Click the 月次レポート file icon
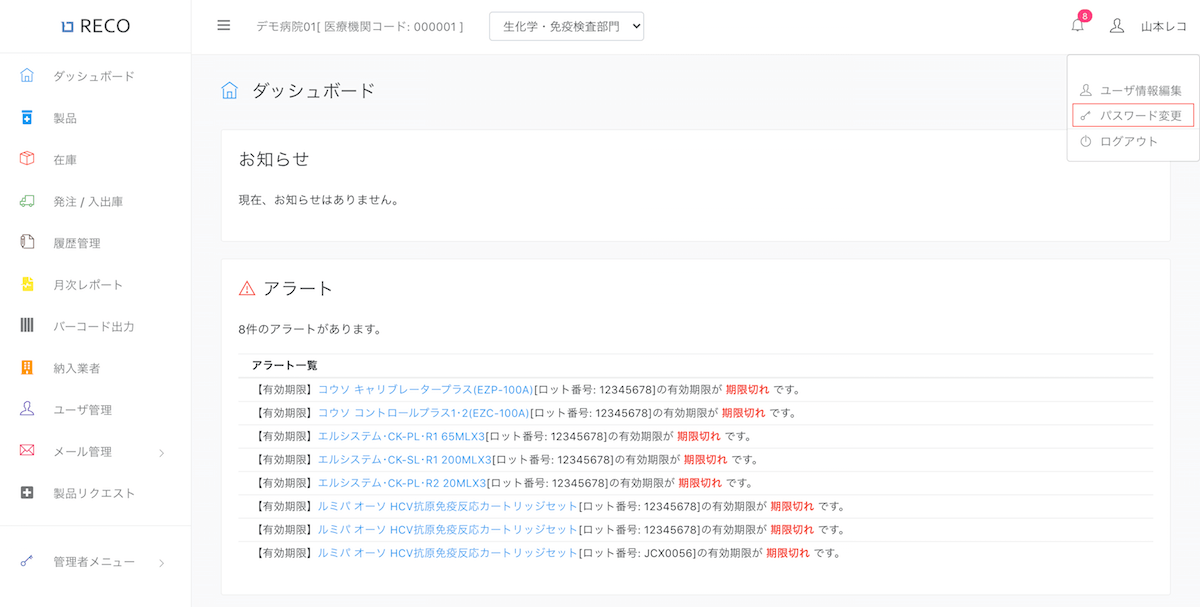The image size is (1200, 607). point(27,284)
